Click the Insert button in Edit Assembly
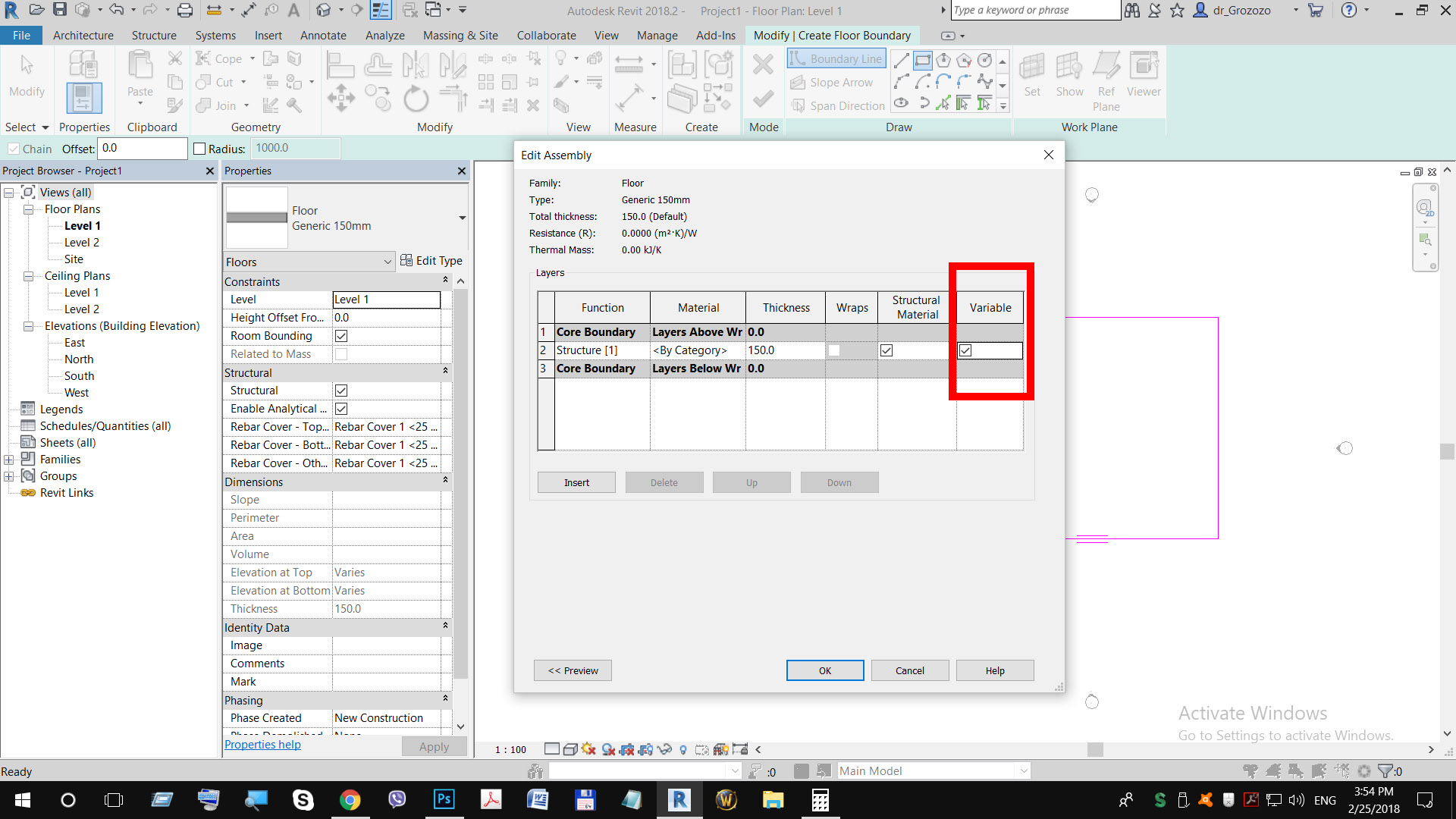This screenshot has width=1456, height=819. (x=576, y=482)
